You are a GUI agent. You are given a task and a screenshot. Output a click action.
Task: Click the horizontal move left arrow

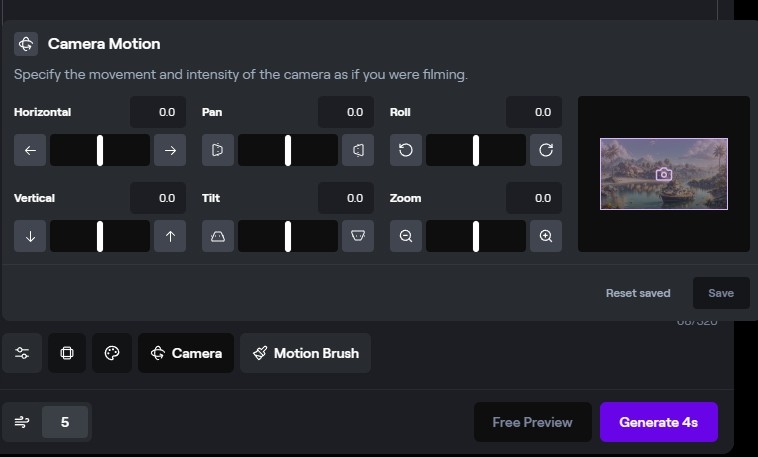(x=30, y=150)
